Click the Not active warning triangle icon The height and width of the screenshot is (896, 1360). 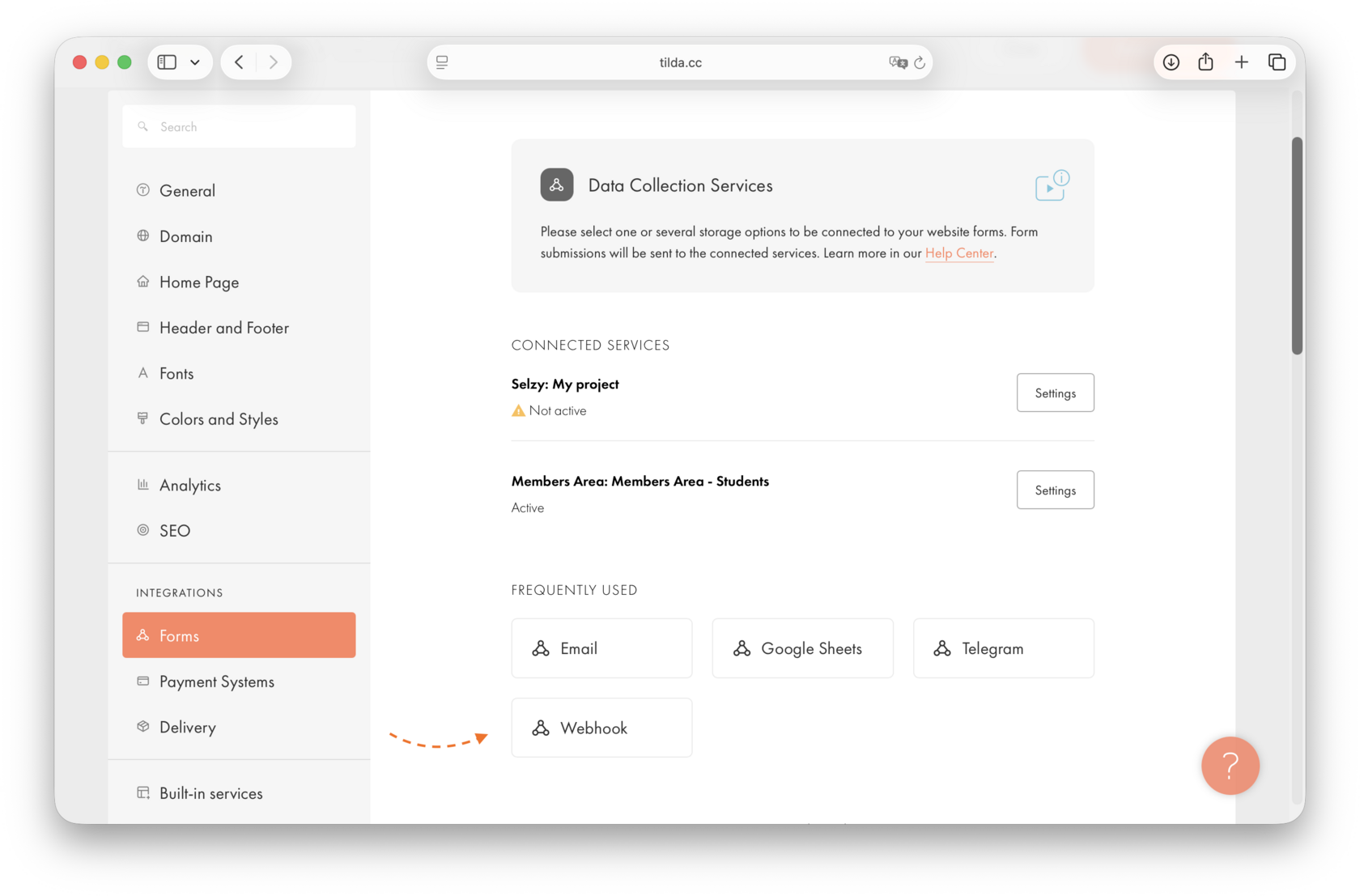[518, 411]
